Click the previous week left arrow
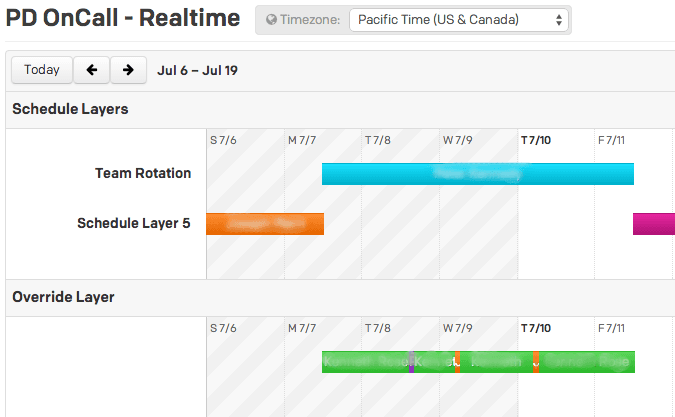This screenshot has height=417, width=675. pyautogui.click(x=91, y=70)
